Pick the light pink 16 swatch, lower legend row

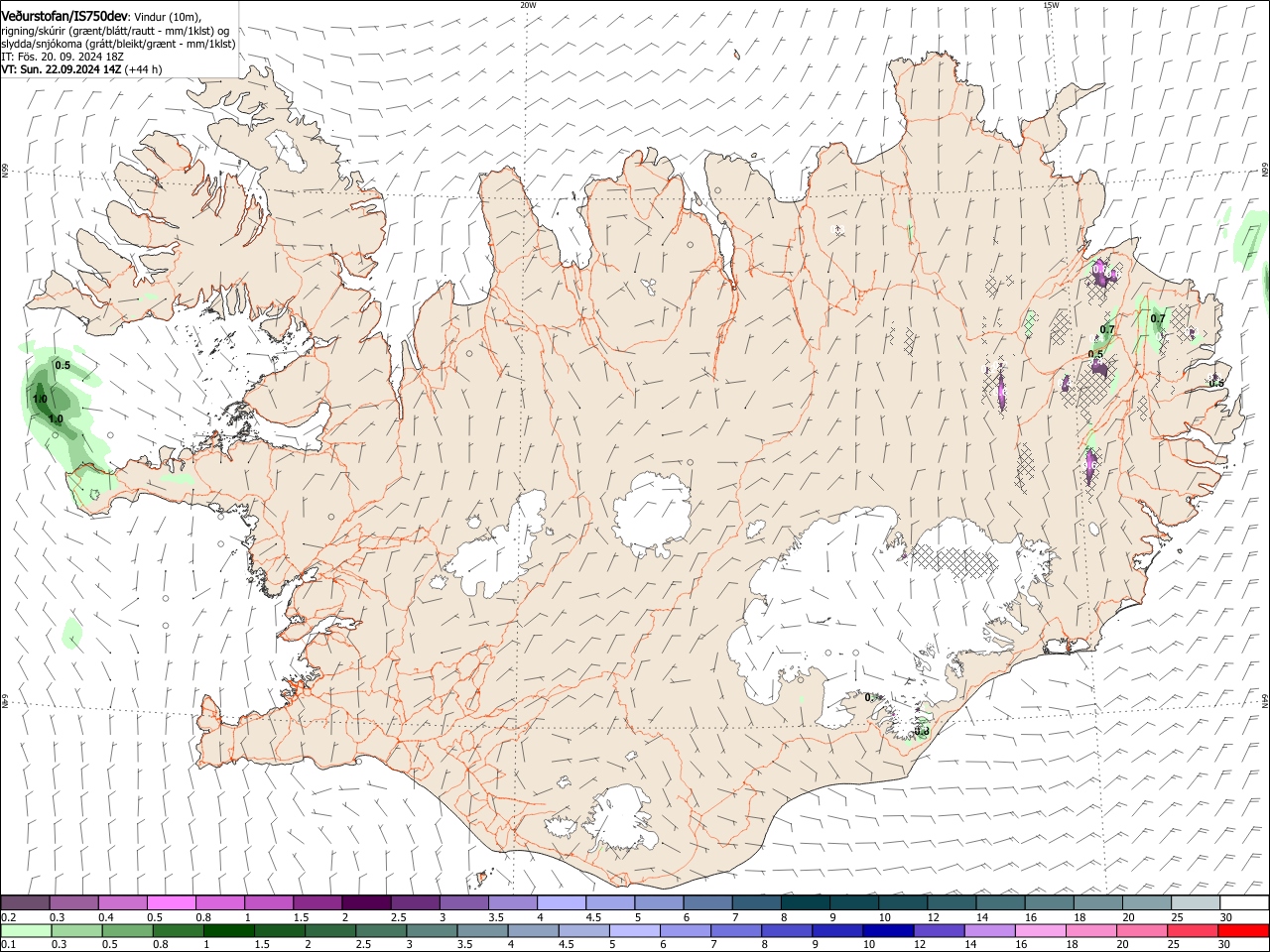(x=1040, y=930)
